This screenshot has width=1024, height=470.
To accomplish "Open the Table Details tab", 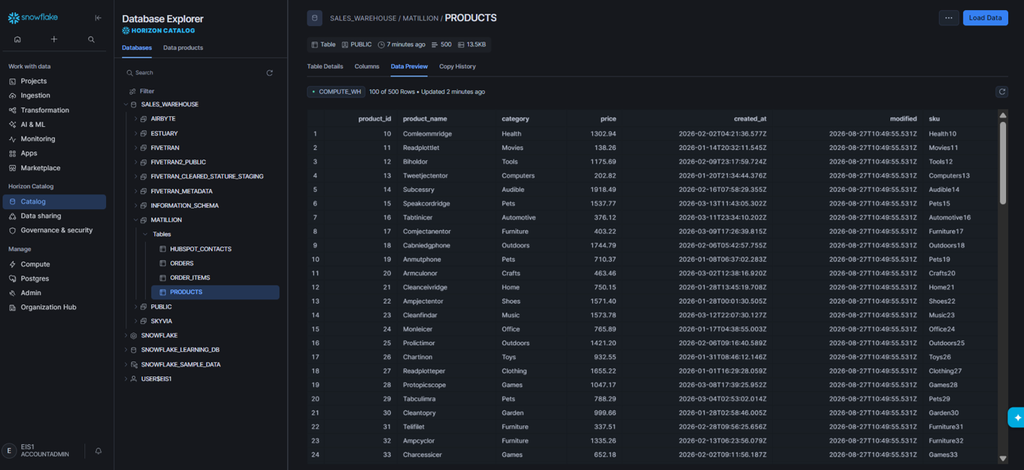I will tap(325, 67).
